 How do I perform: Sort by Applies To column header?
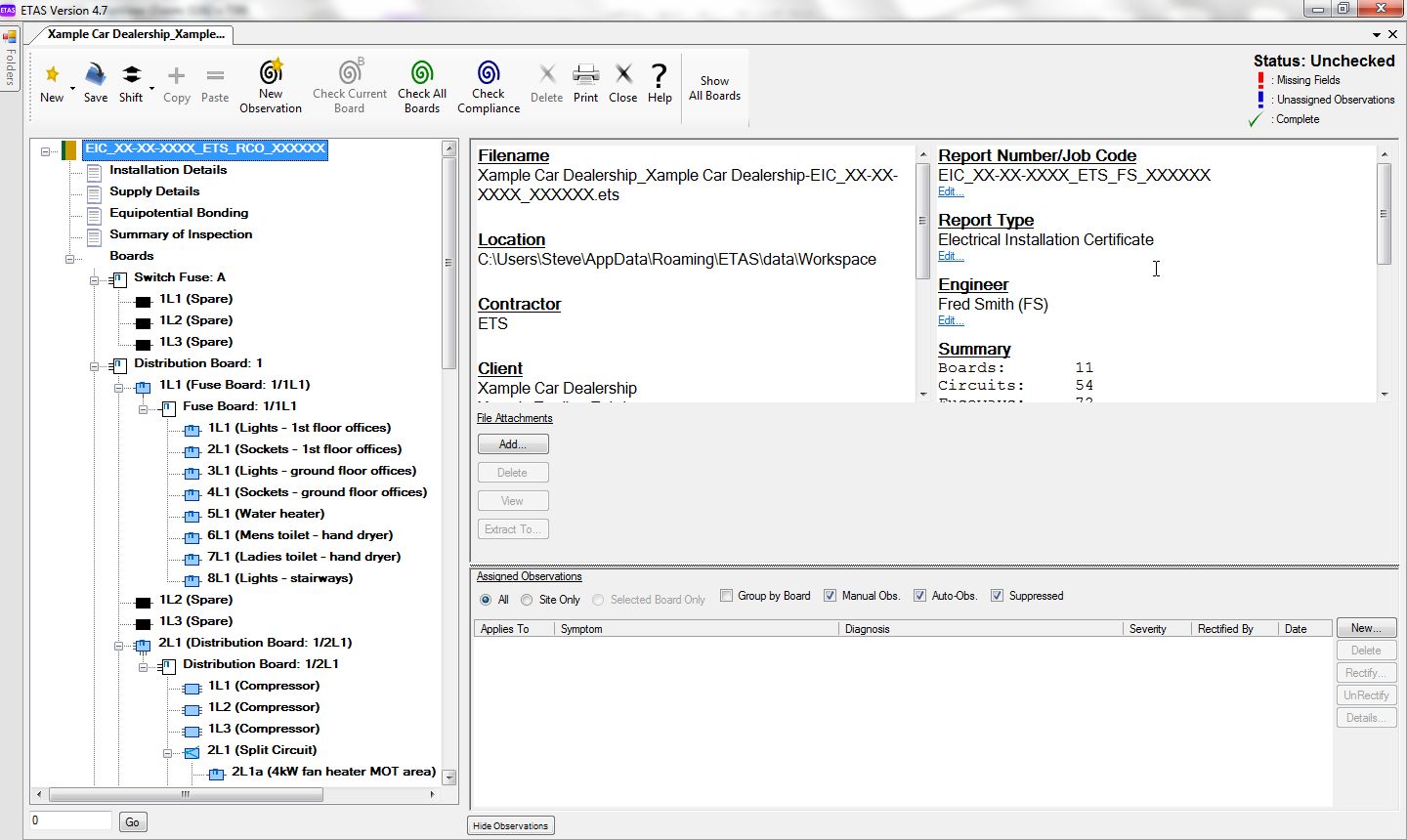click(x=514, y=629)
